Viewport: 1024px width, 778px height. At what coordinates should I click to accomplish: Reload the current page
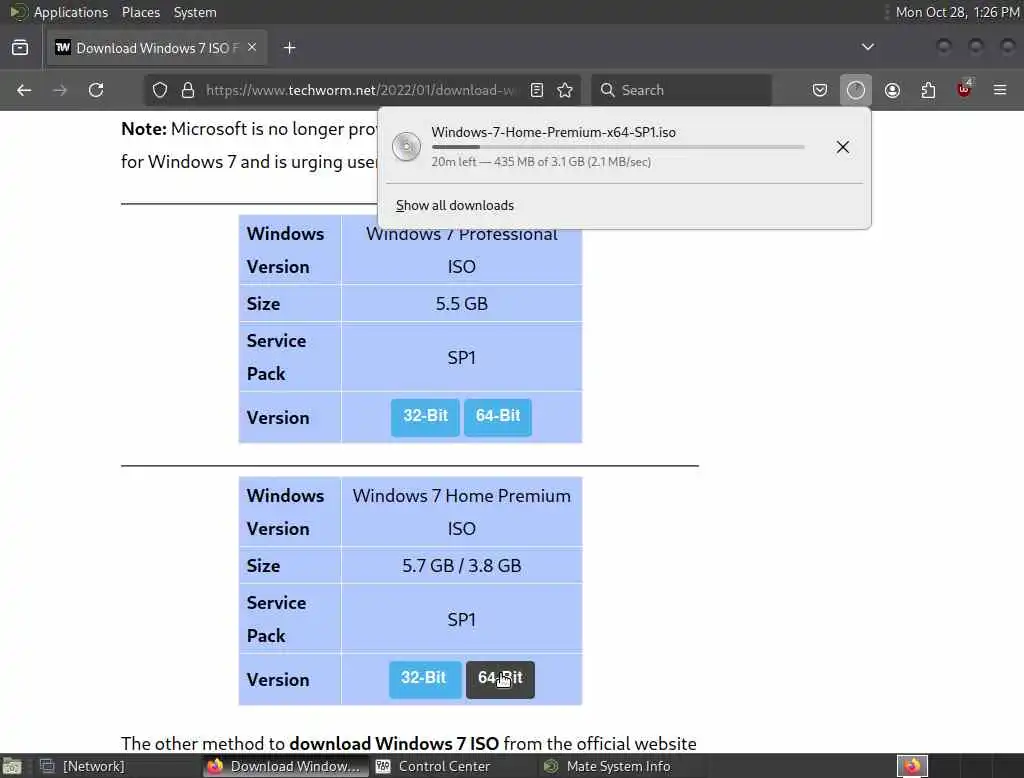[96, 90]
